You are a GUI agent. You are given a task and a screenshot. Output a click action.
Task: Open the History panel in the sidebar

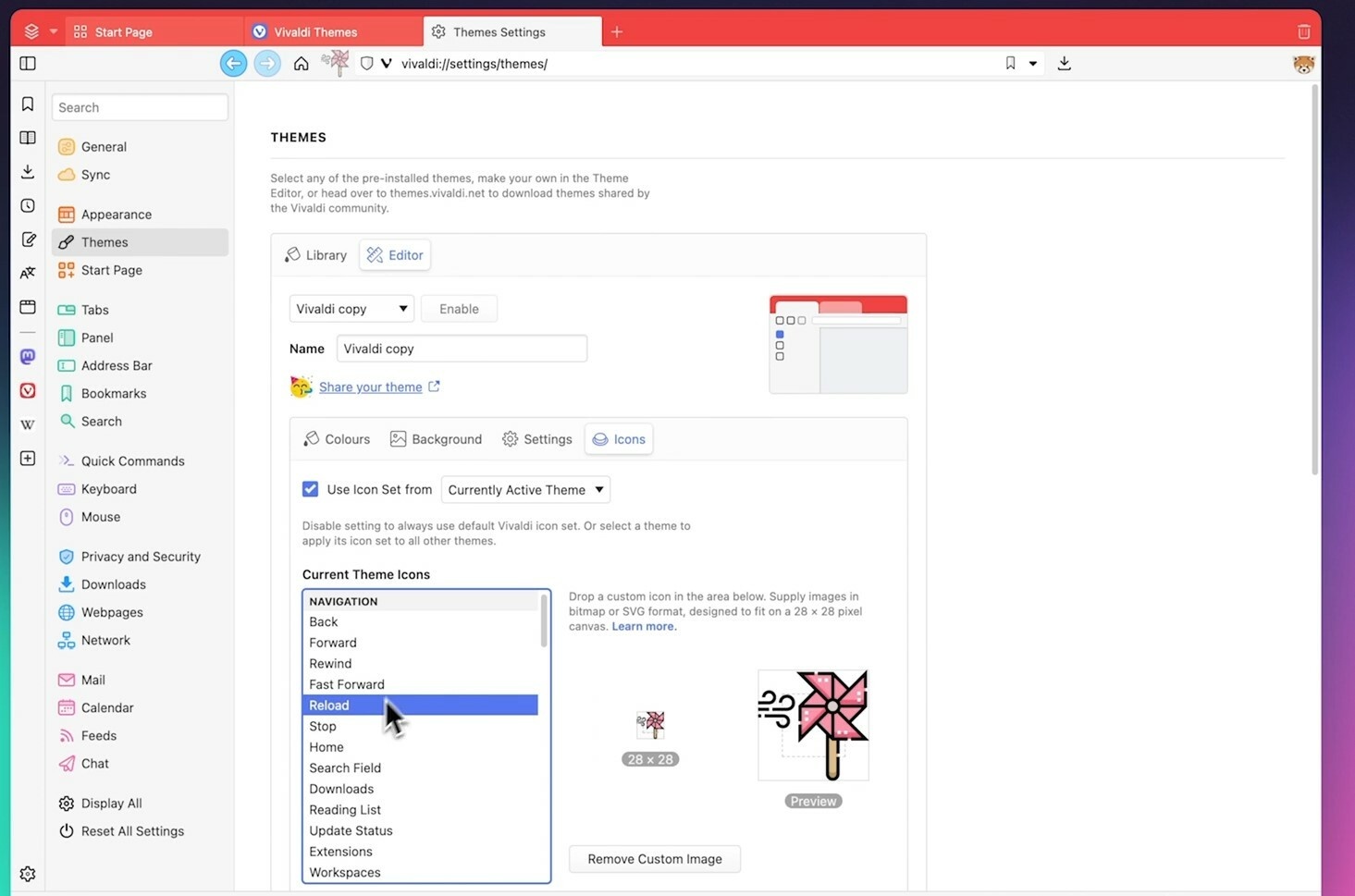[x=27, y=205]
